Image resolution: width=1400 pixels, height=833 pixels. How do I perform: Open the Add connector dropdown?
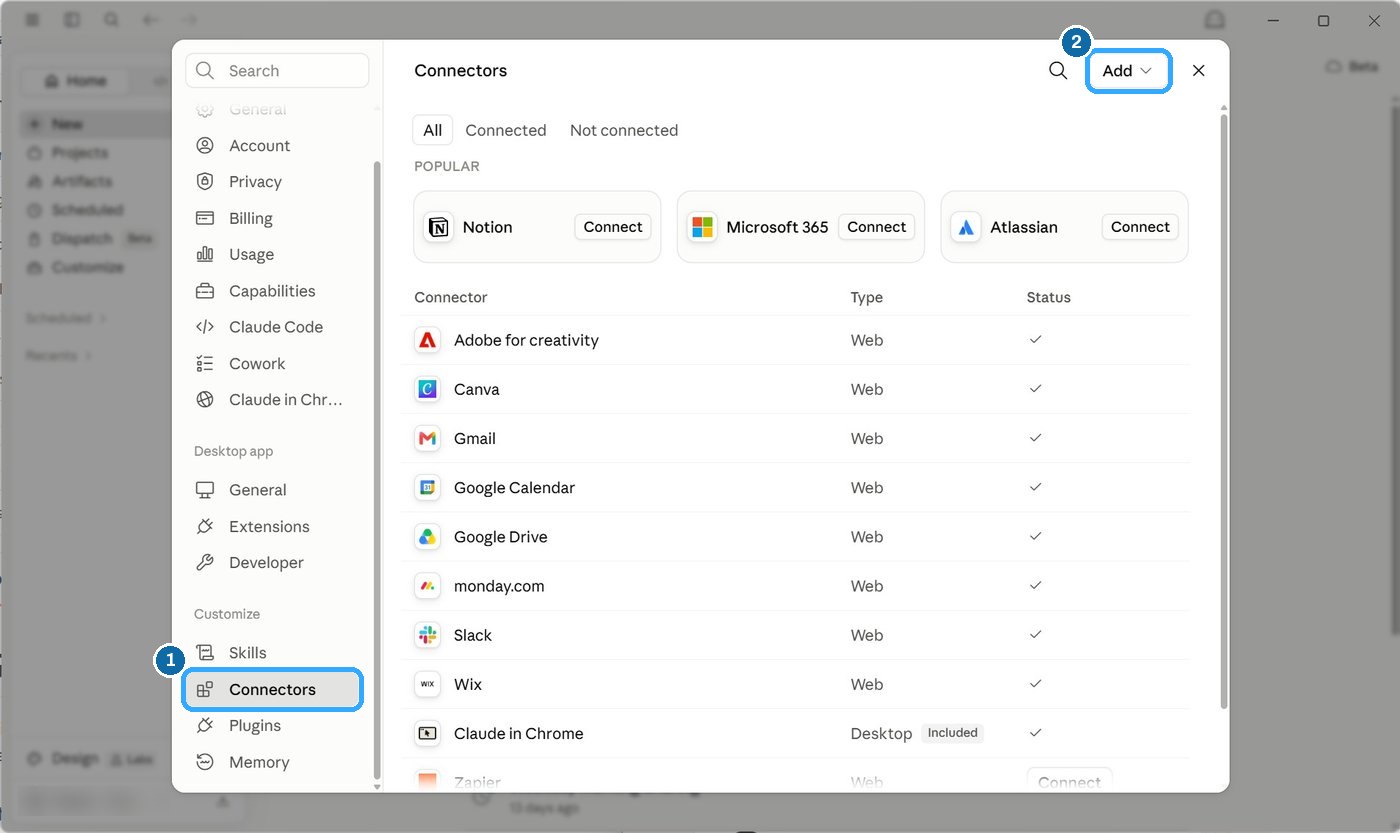[1128, 71]
